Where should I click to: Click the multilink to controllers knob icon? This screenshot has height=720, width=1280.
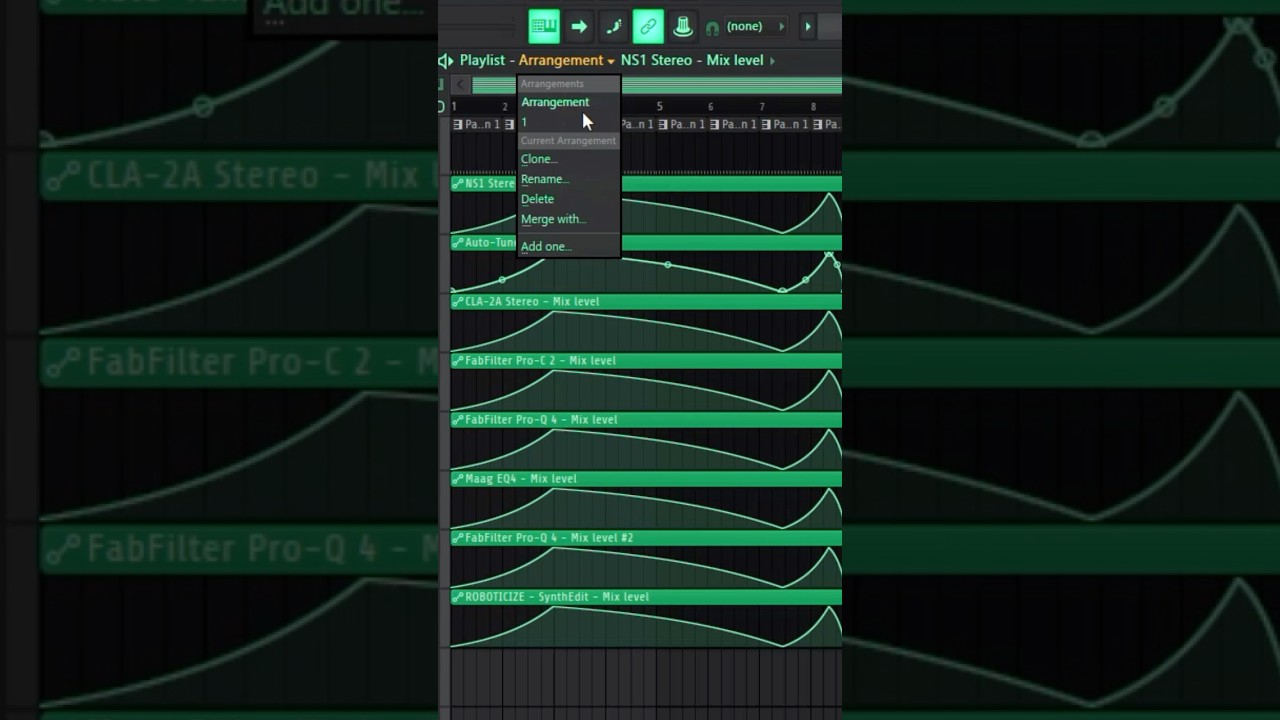[683, 27]
